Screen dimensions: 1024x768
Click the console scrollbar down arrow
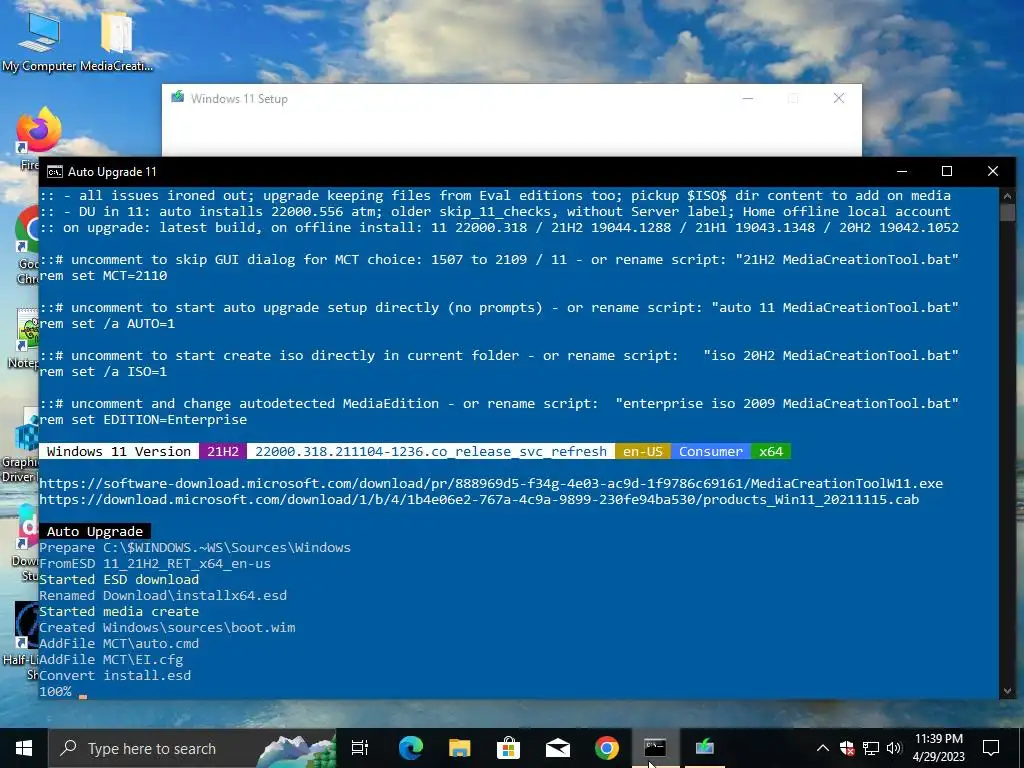(x=1007, y=691)
